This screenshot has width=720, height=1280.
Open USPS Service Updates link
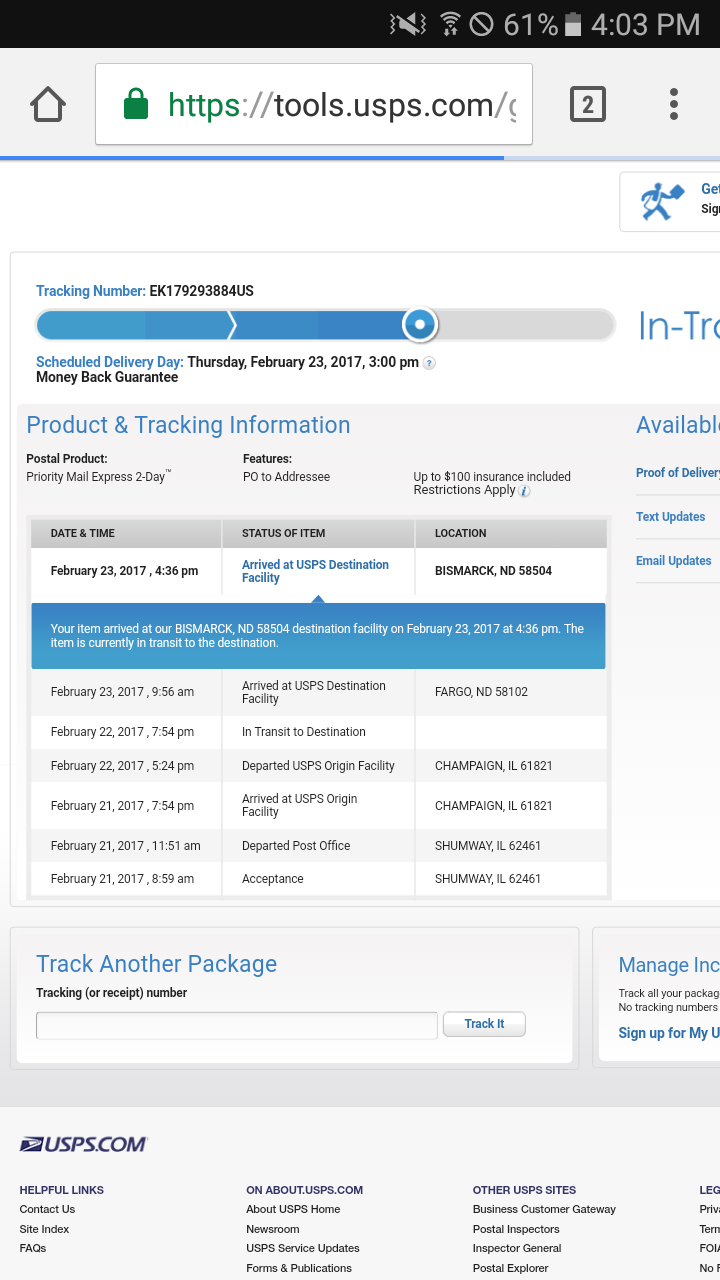click(303, 1248)
